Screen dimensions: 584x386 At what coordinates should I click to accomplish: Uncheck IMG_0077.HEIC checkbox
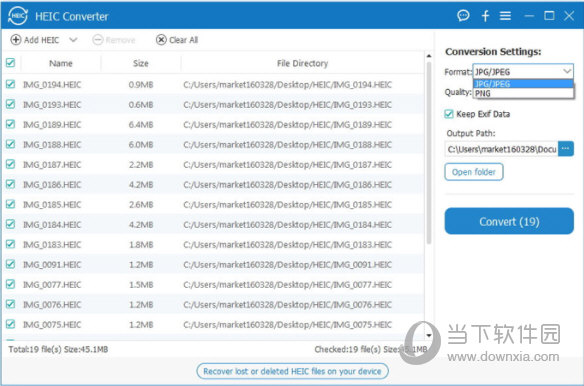tap(10, 284)
